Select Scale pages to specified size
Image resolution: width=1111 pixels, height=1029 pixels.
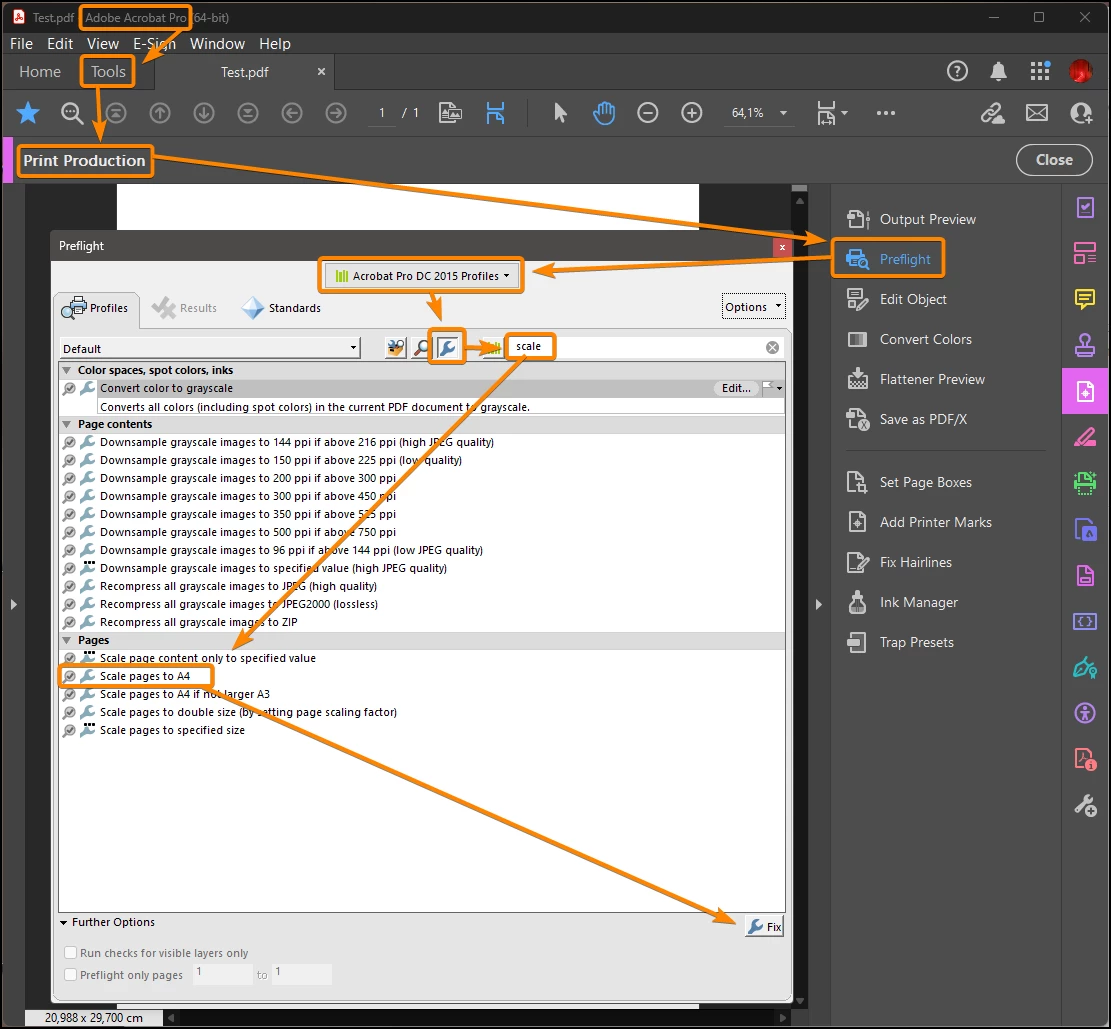tap(172, 730)
